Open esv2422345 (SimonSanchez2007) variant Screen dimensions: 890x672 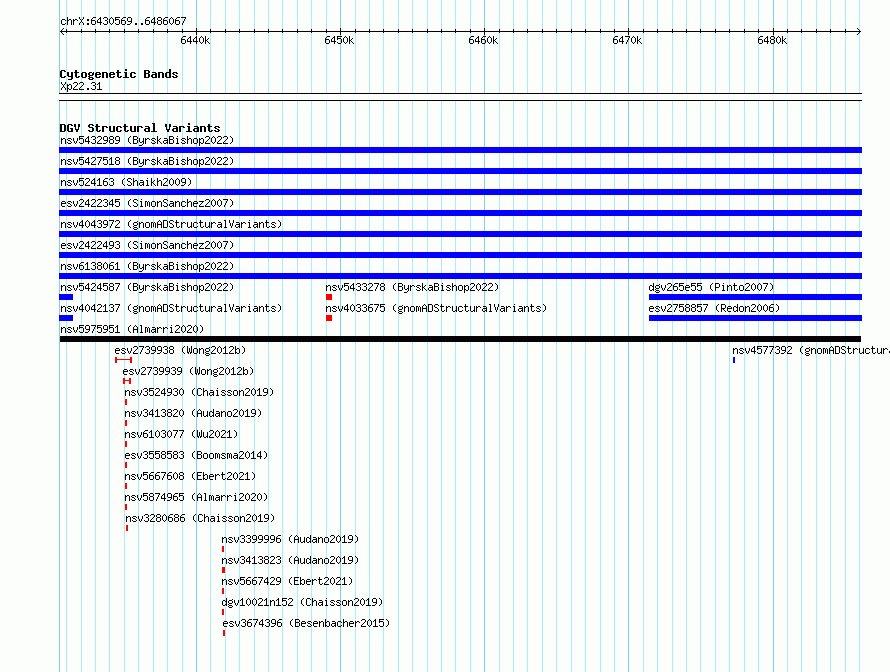point(147,203)
